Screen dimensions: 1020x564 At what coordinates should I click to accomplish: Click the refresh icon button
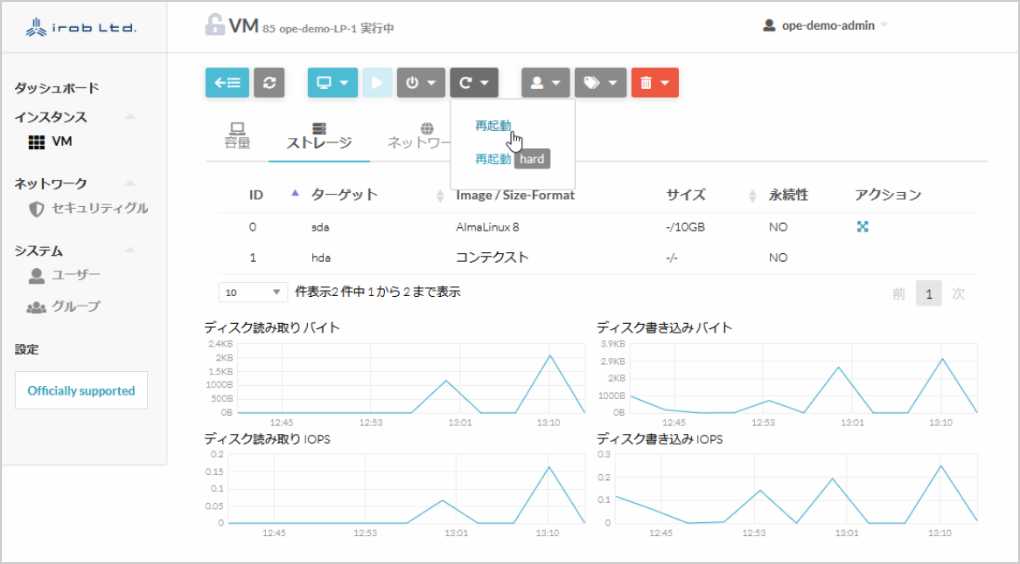point(268,83)
